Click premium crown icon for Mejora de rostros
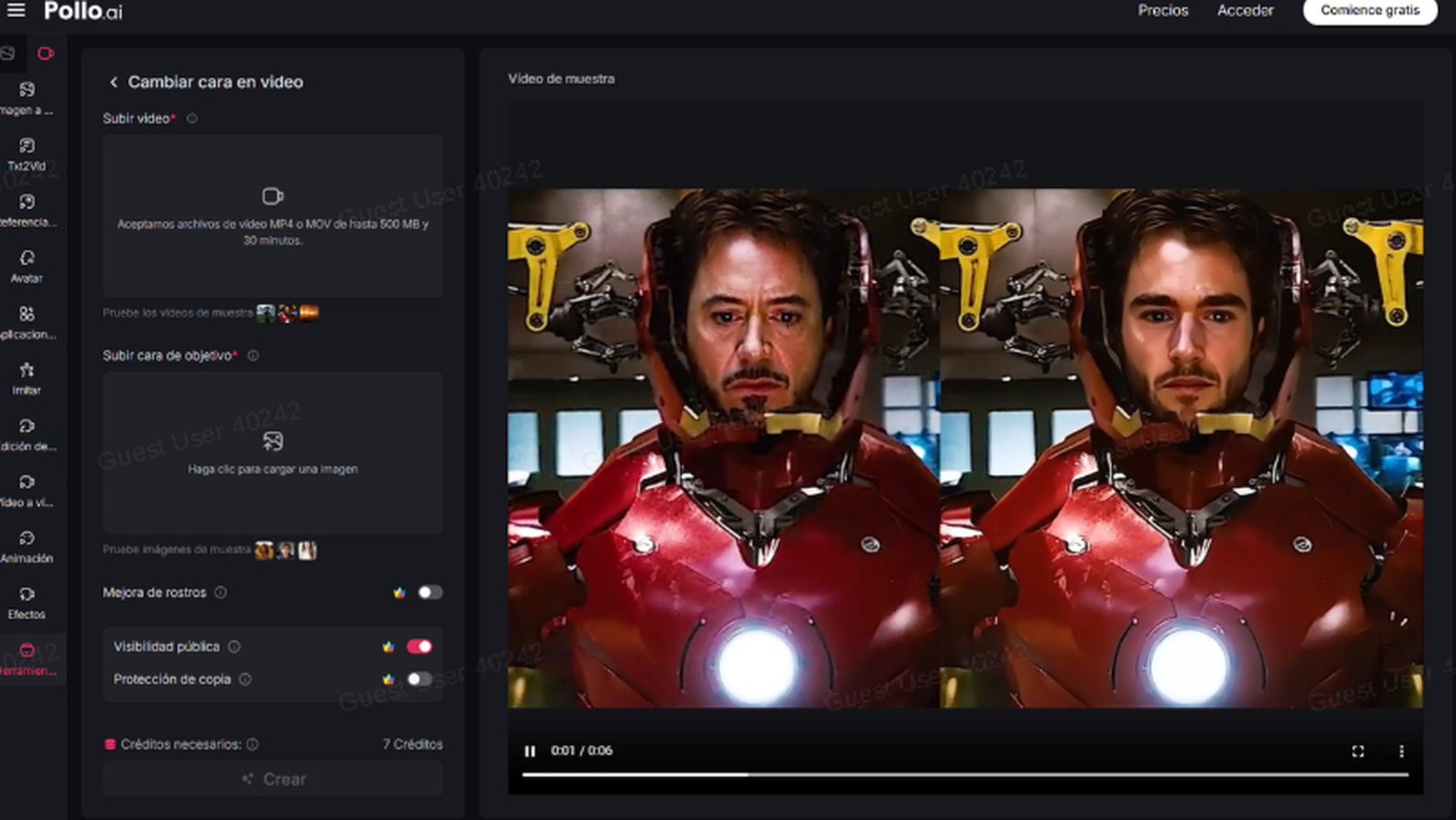 point(399,592)
